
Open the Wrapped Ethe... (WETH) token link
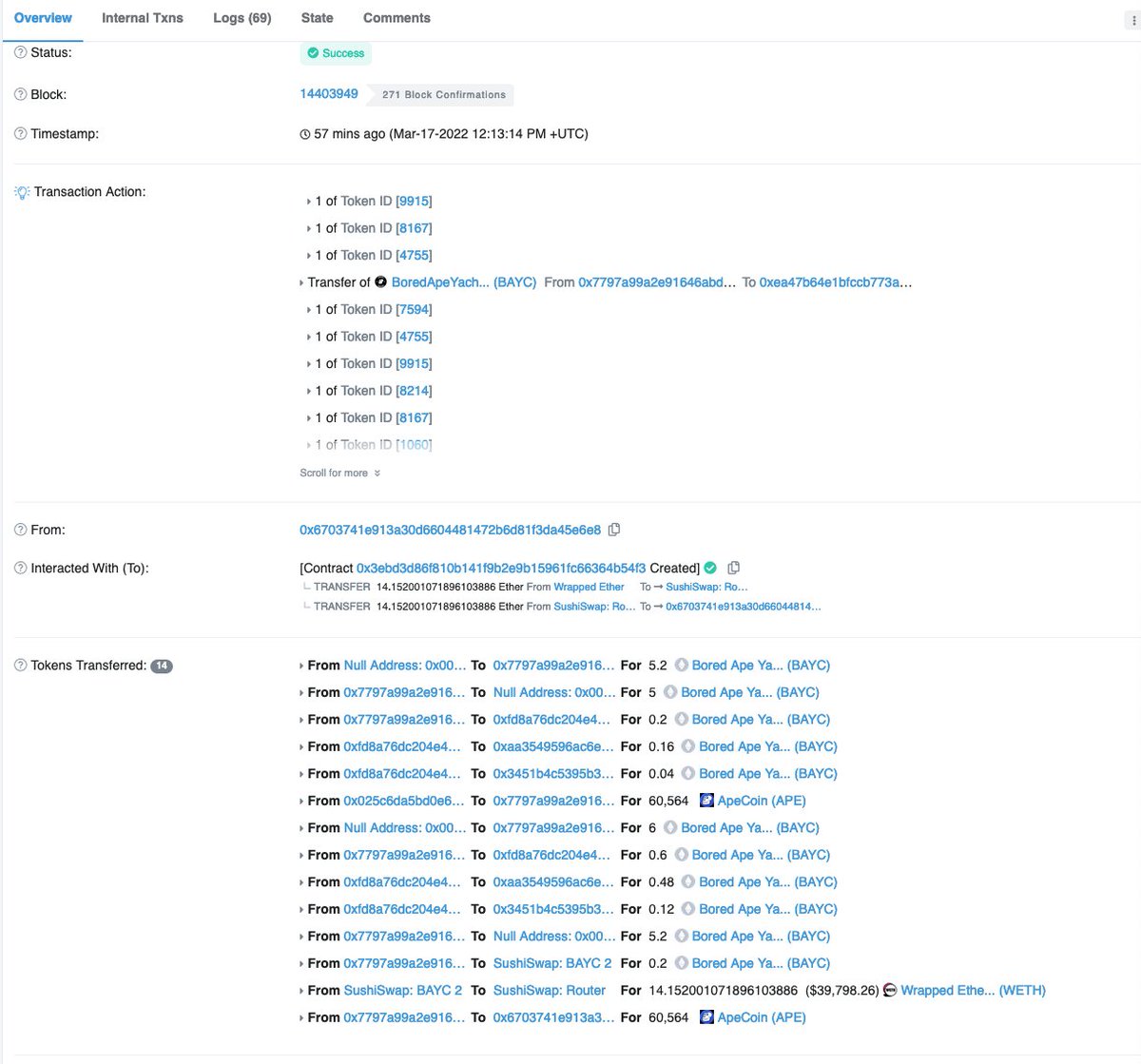coord(974,991)
